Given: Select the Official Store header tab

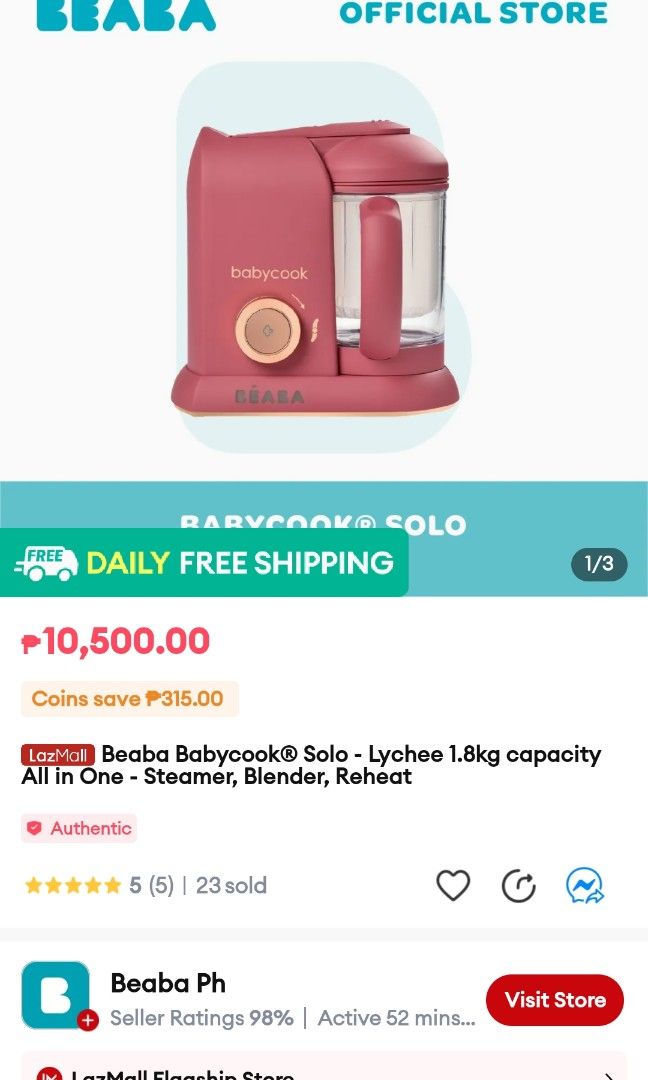Looking at the screenshot, I should [x=474, y=14].
